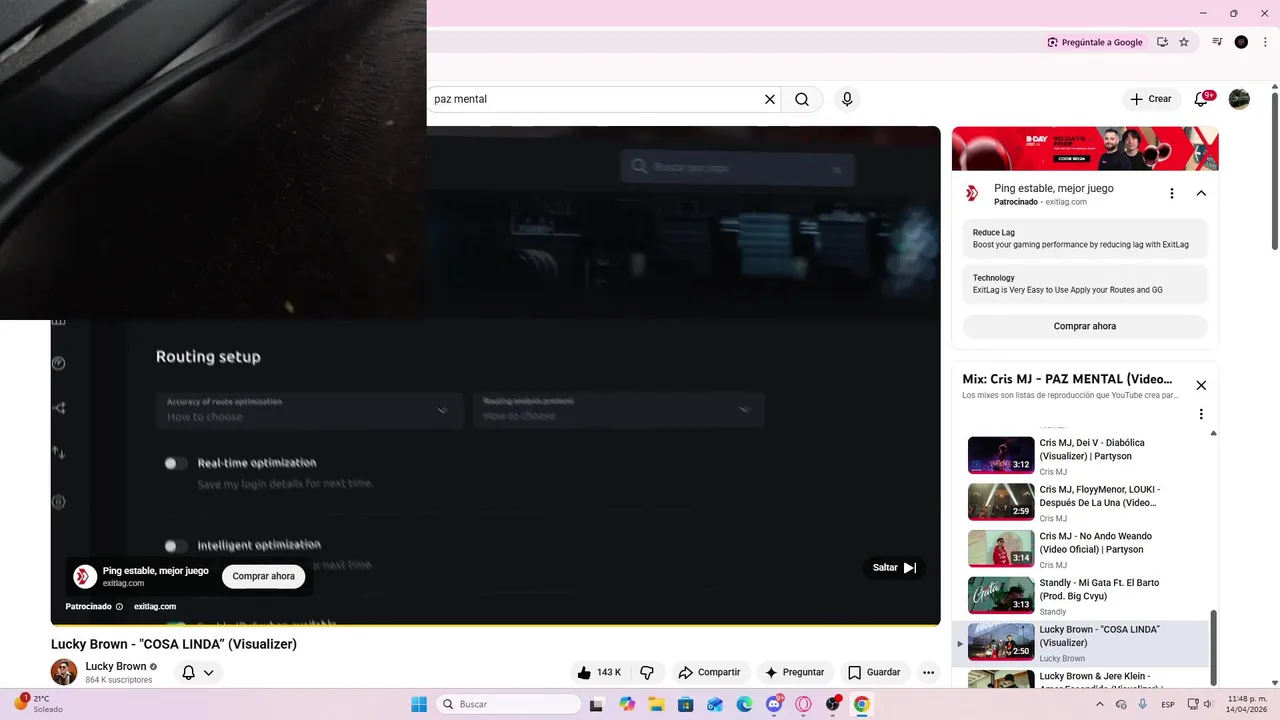Viewport: 1280px width, 720px height.
Task: Start voice search with the microphone icon
Action: pyautogui.click(x=847, y=99)
